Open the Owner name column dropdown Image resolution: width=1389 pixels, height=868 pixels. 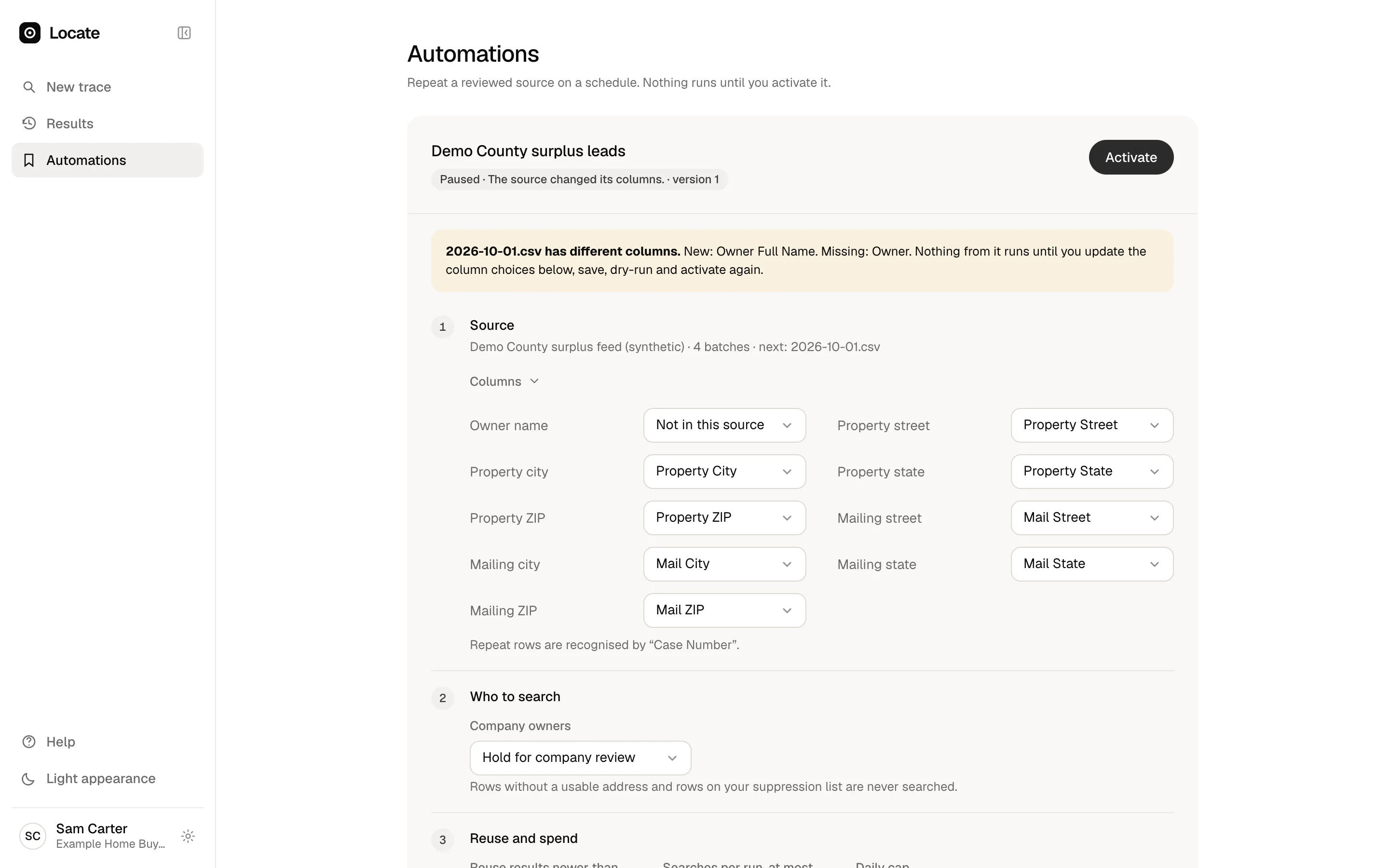724,425
